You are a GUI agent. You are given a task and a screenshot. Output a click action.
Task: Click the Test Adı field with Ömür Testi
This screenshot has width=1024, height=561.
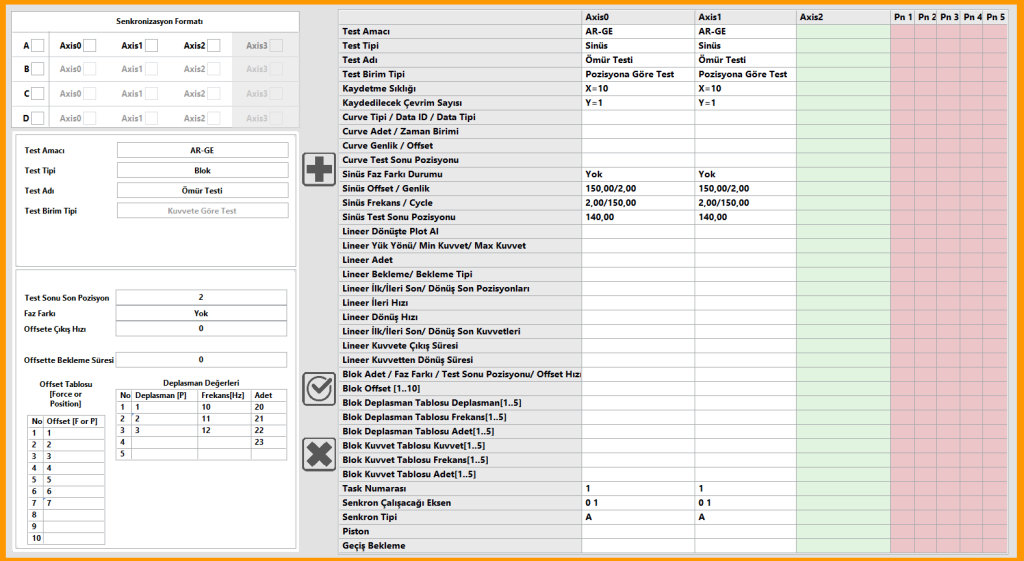(x=202, y=190)
